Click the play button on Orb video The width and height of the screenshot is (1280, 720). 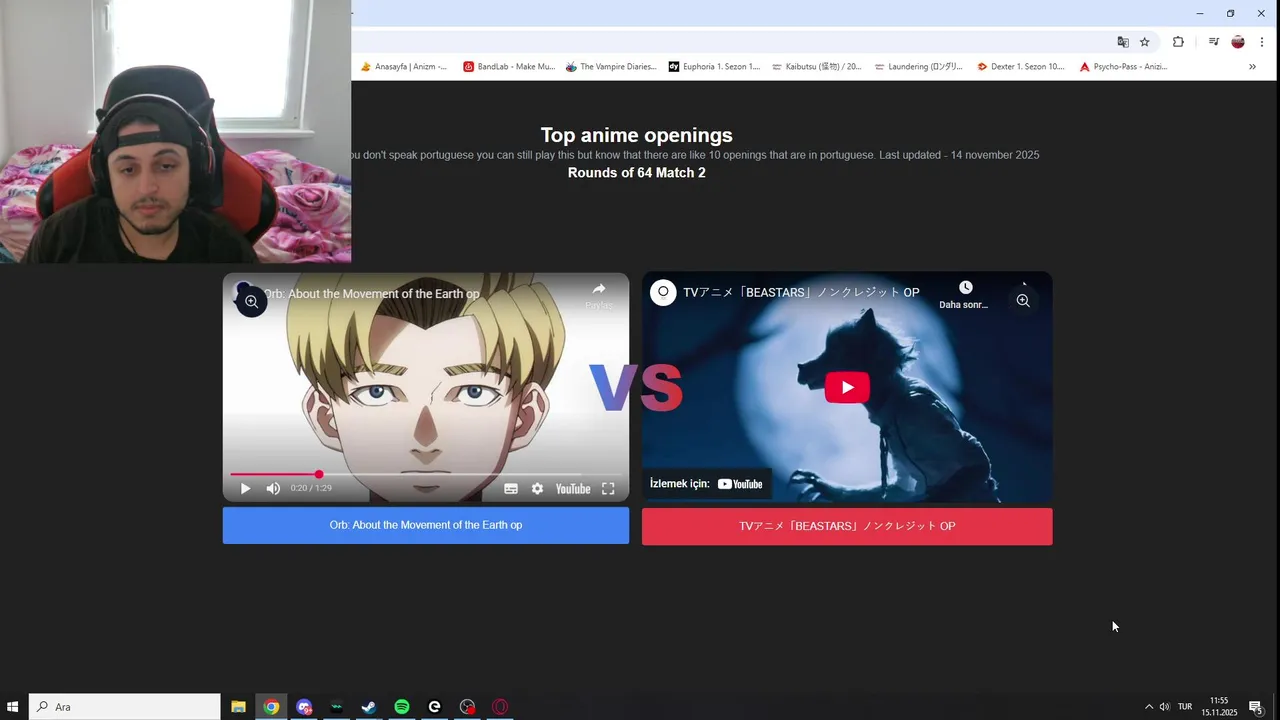[x=245, y=488]
